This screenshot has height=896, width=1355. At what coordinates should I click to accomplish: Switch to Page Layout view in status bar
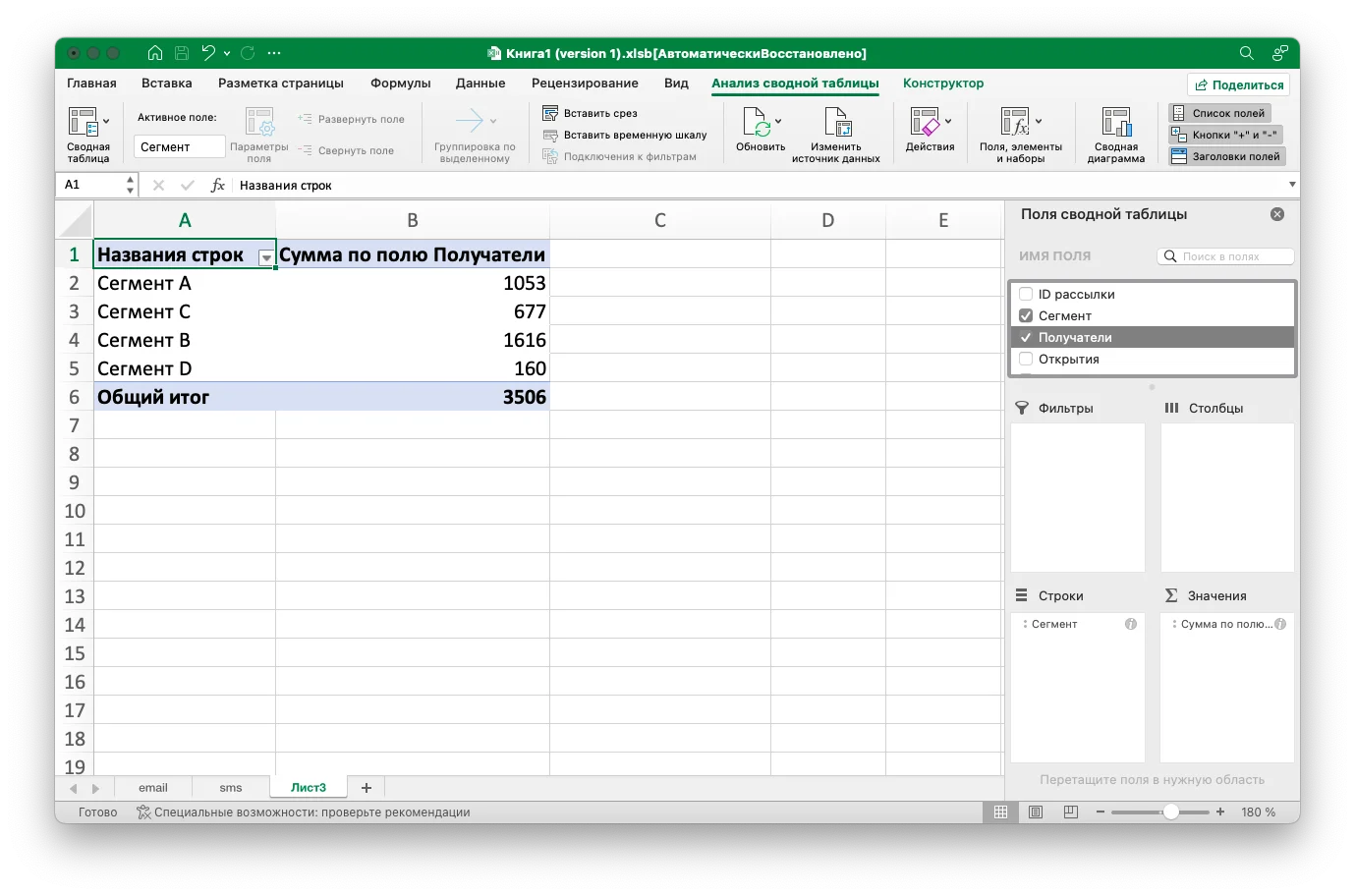tap(1036, 812)
